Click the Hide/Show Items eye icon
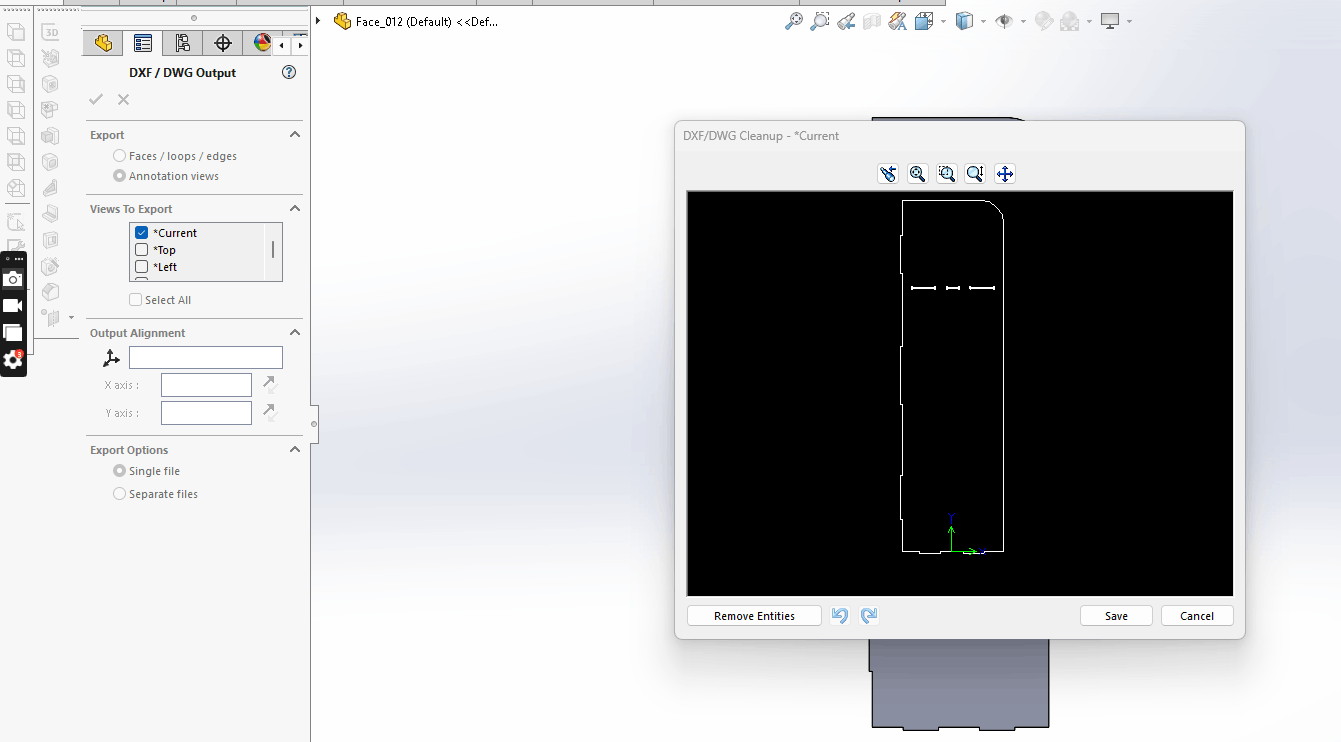 tap(1004, 21)
